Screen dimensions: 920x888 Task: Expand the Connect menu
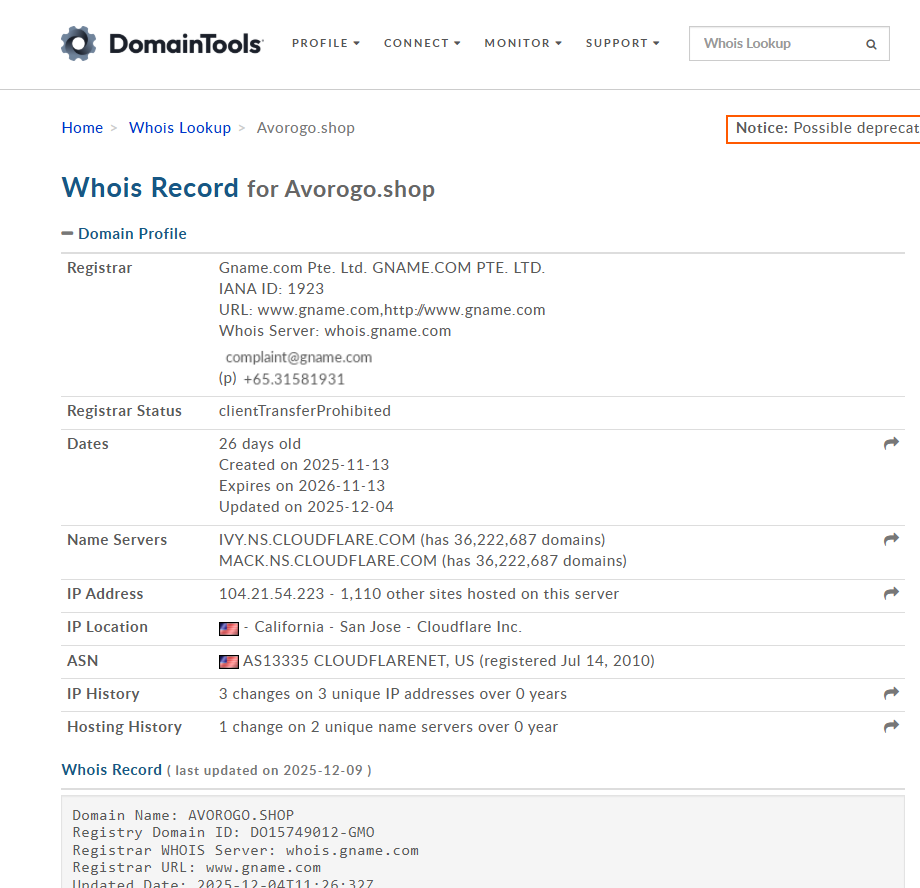(x=422, y=43)
